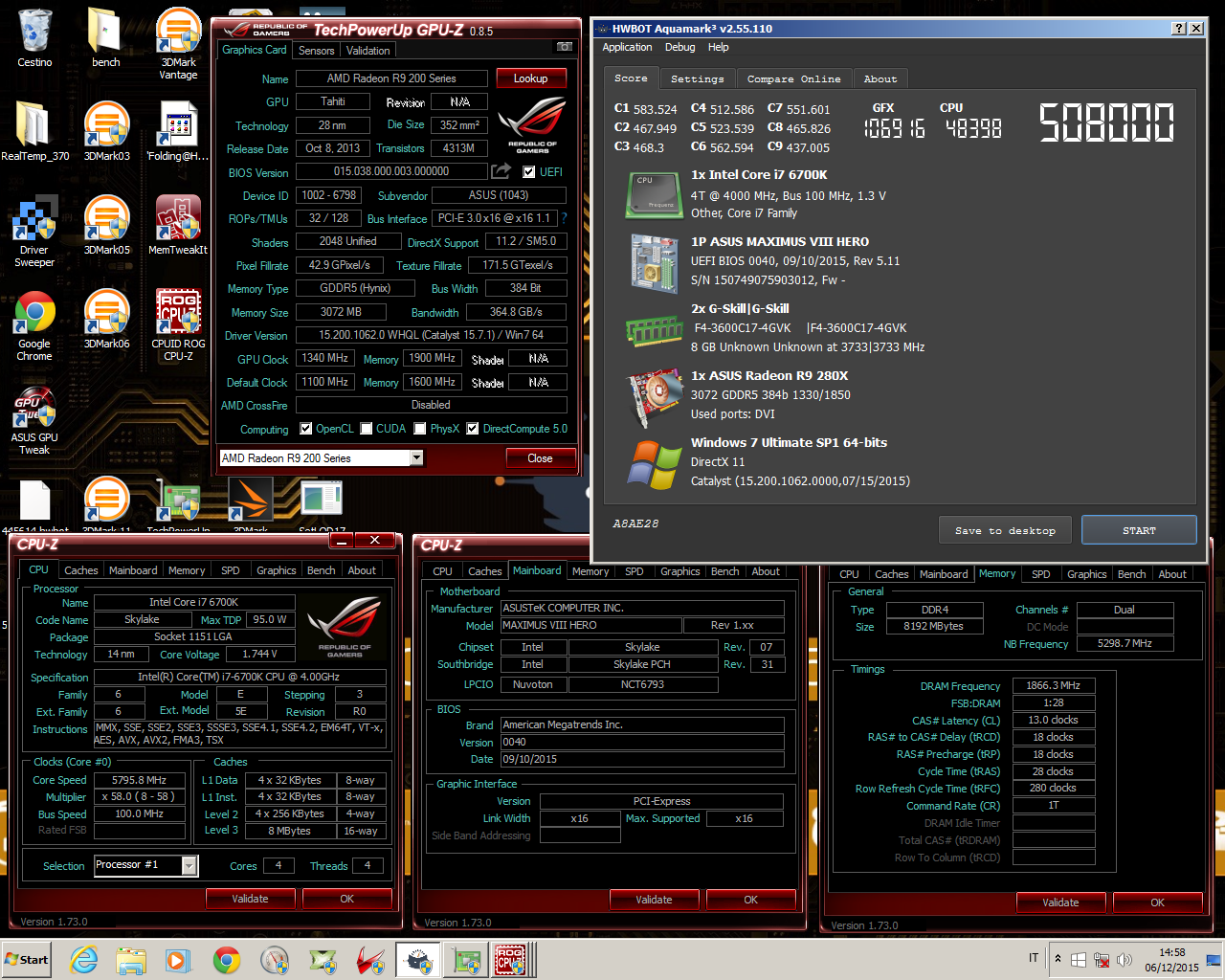Screen dimensions: 1225x980
Task: Click OK in middle CPU-Z window
Action: 750,900
